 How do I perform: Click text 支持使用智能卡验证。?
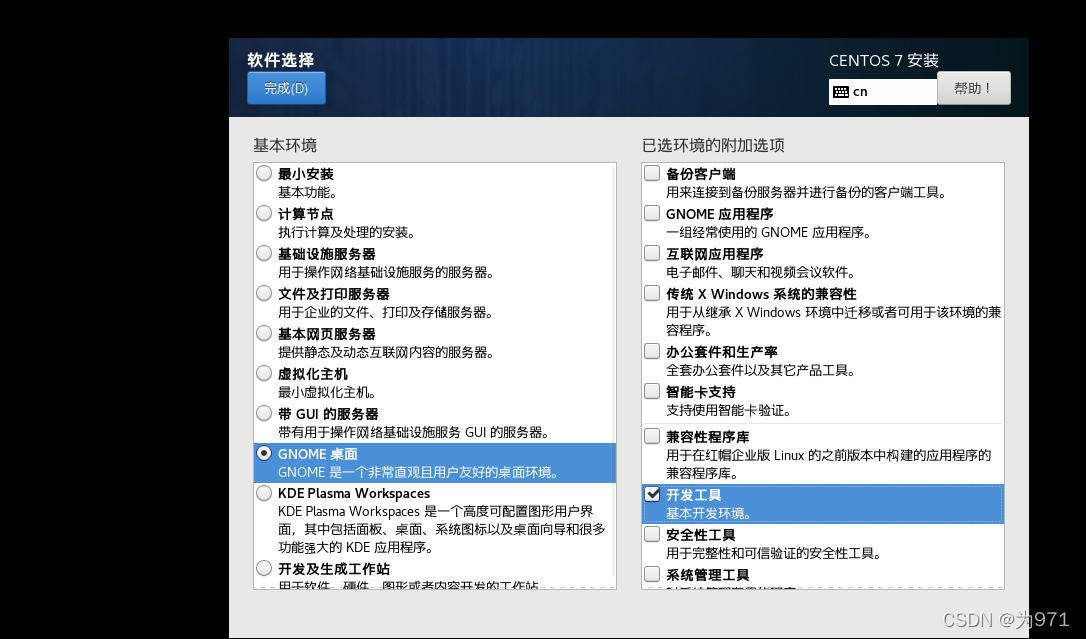(729, 411)
